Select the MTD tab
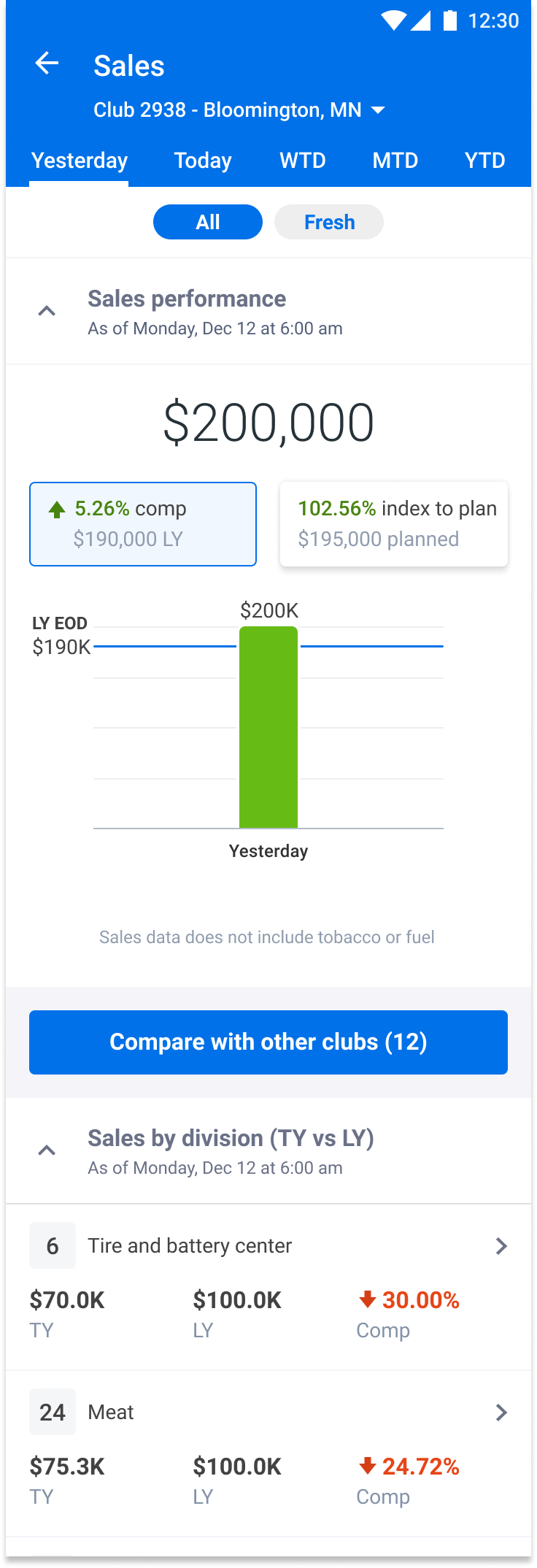Screen dimensions: 537x1568 coord(395,161)
